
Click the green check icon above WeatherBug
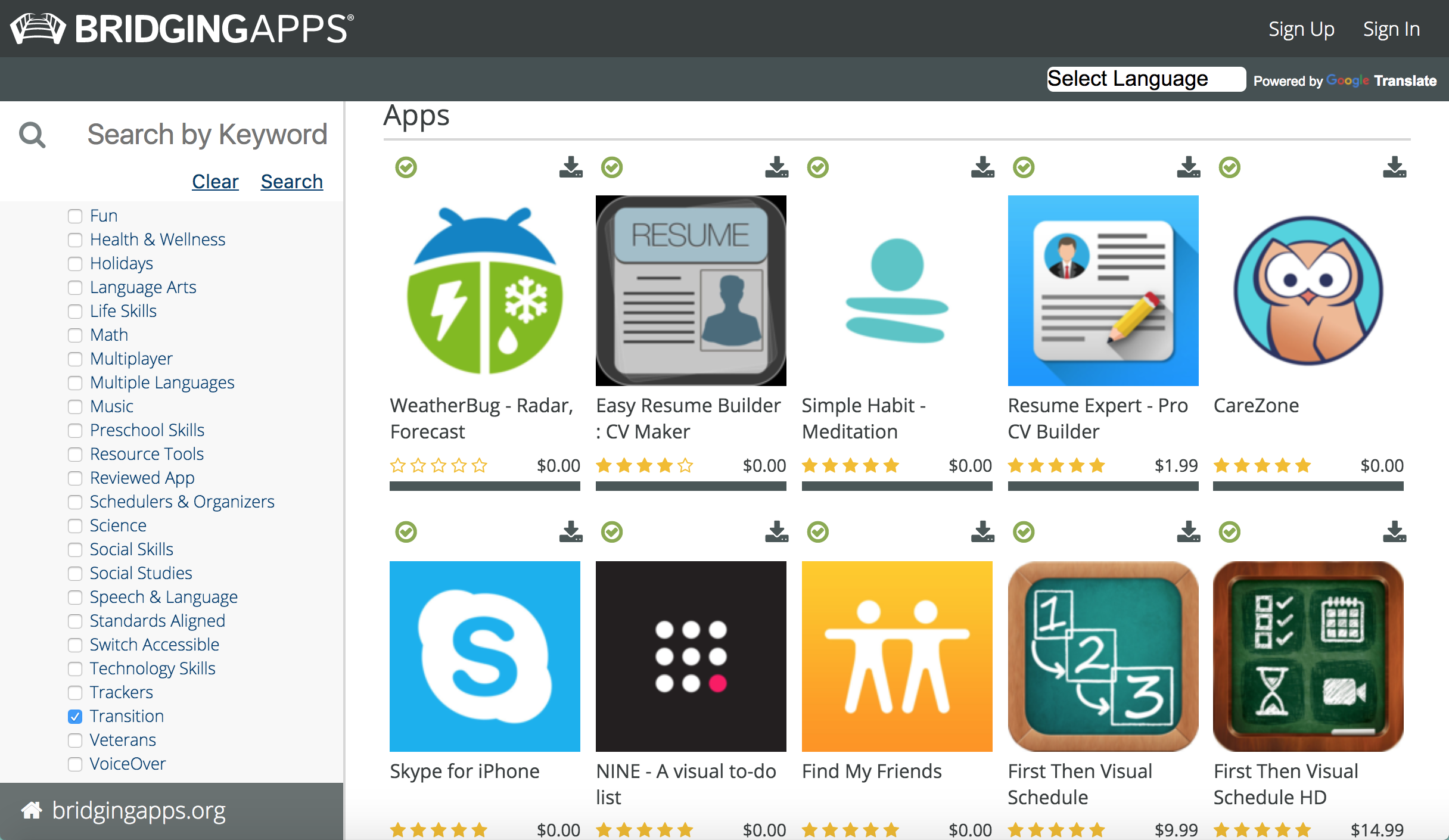click(406, 167)
